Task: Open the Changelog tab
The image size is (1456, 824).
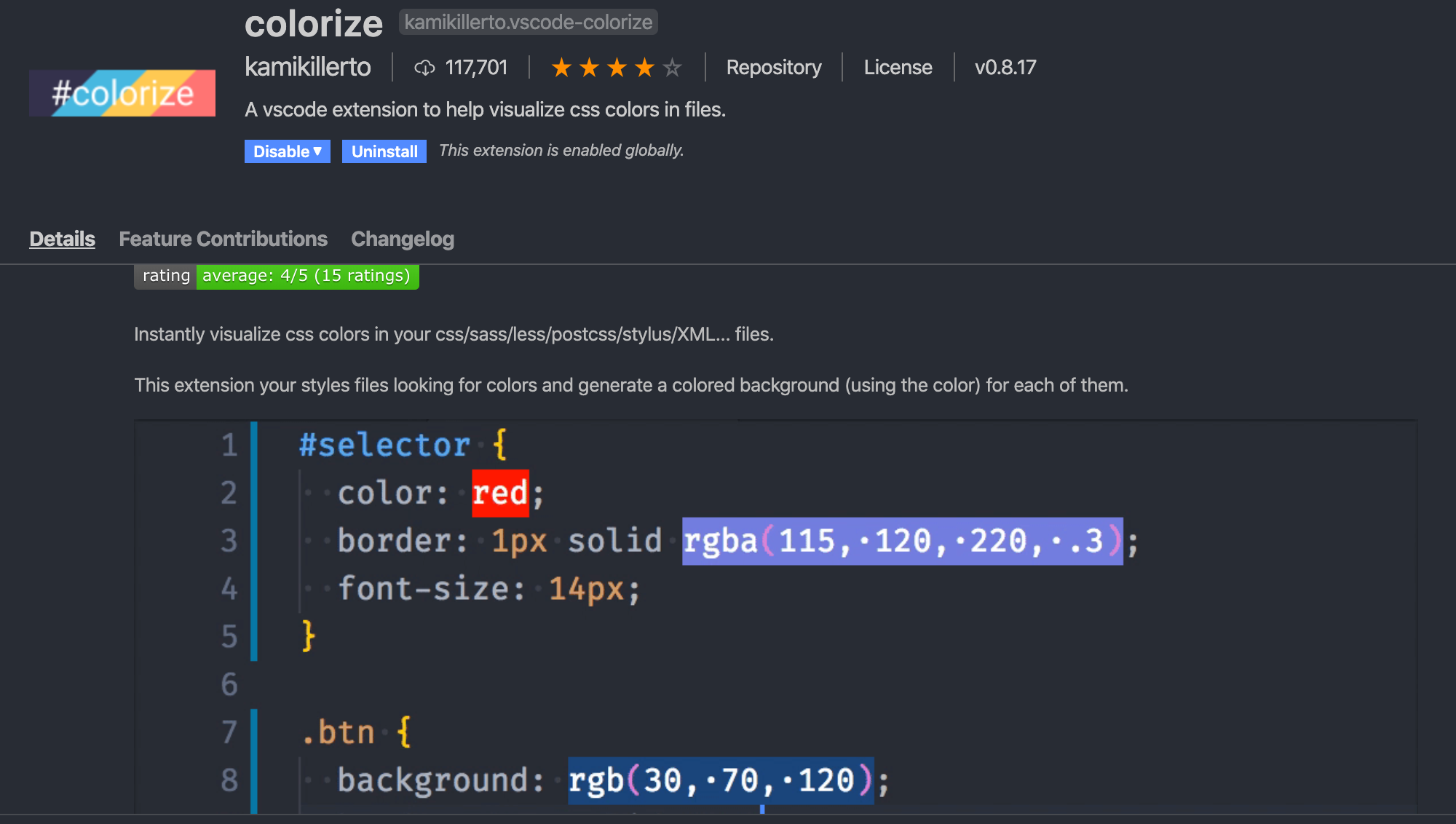Action: 403,239
